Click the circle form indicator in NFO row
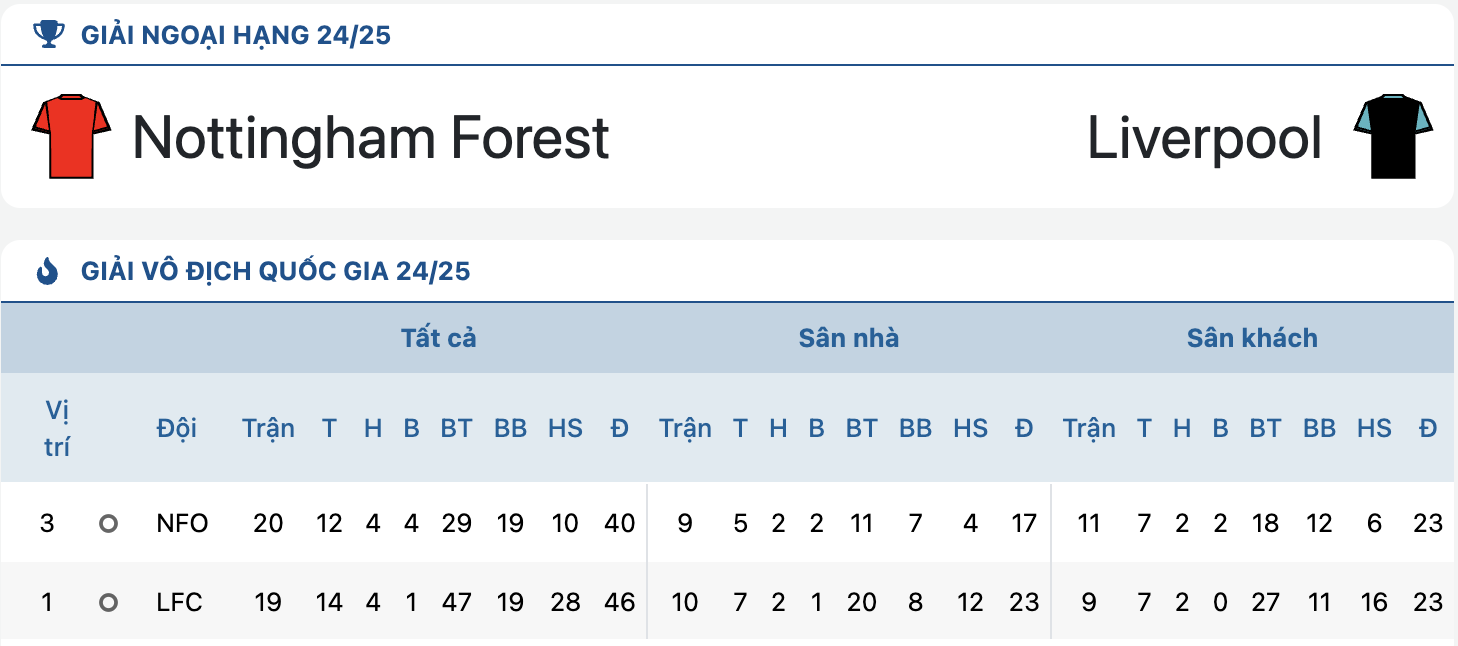The height and width of the screenshot is (646, 1458). (109, 523)
